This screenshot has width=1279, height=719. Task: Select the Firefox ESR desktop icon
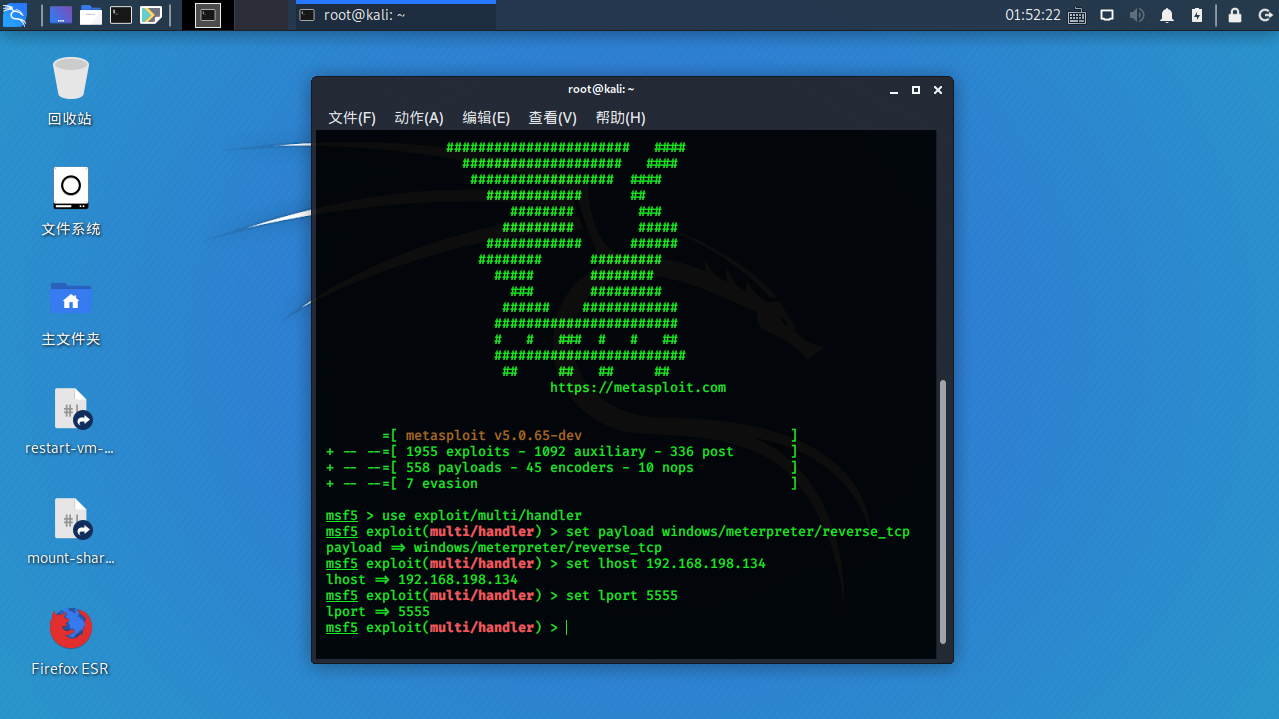pyautogui.click(x=70, y=641)
